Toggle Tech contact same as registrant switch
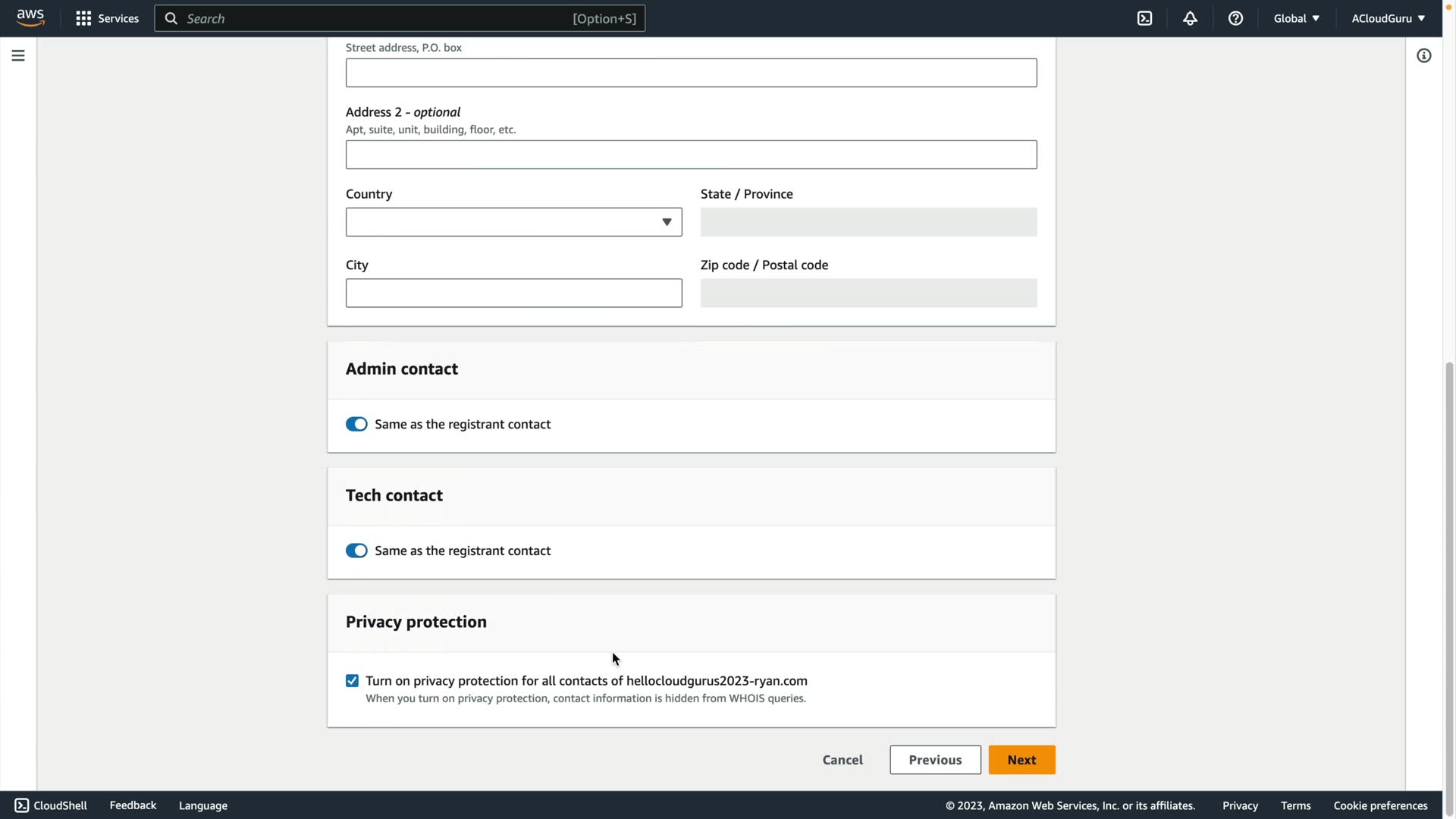The height and width of the screenshot is (819, 1456). pyautogui.click(x=356, y=551)
